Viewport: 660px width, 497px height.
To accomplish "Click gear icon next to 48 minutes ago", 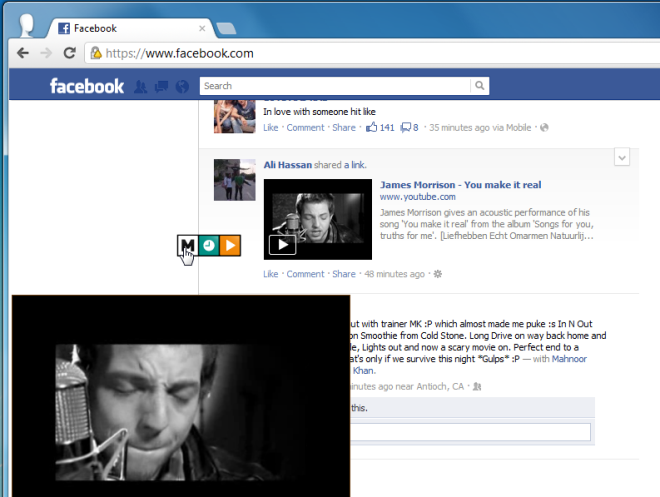I will (438, 274).
